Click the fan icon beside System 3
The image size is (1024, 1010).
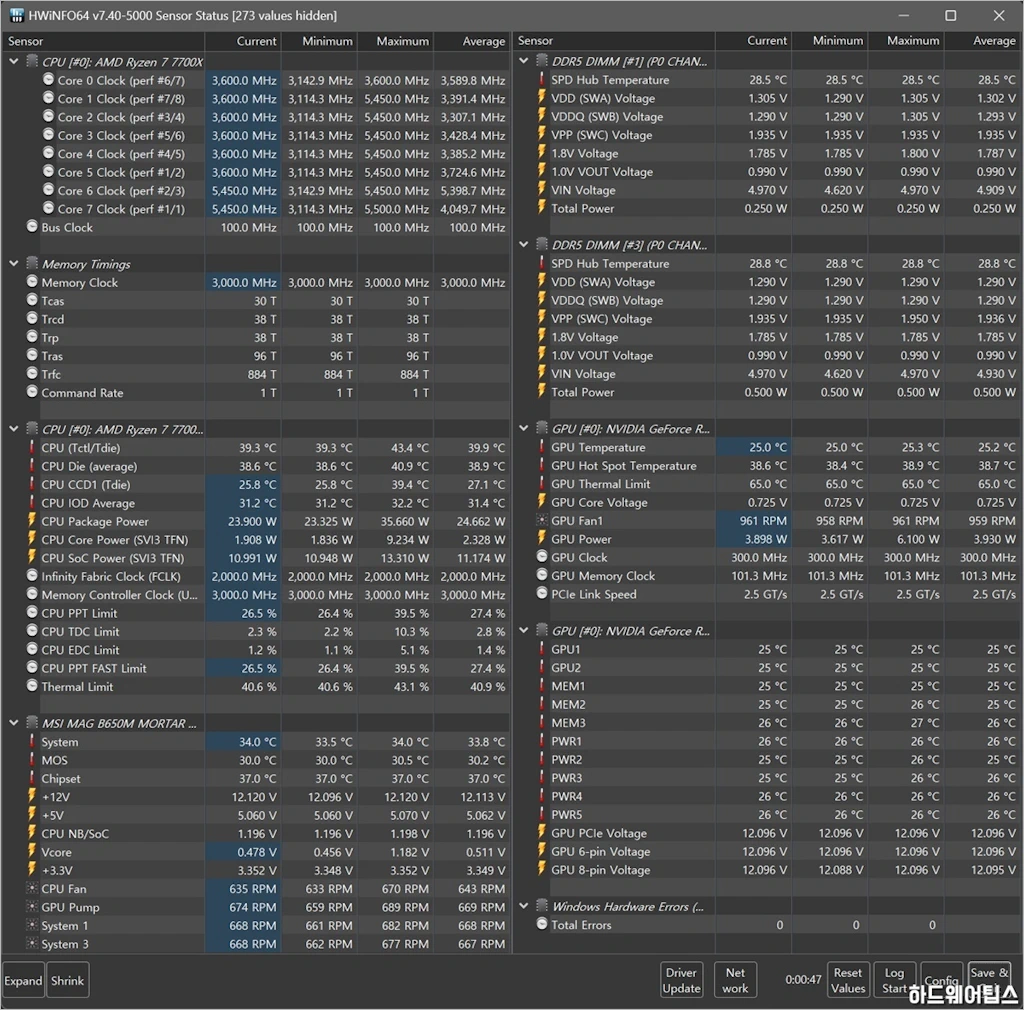pos(31,943)
